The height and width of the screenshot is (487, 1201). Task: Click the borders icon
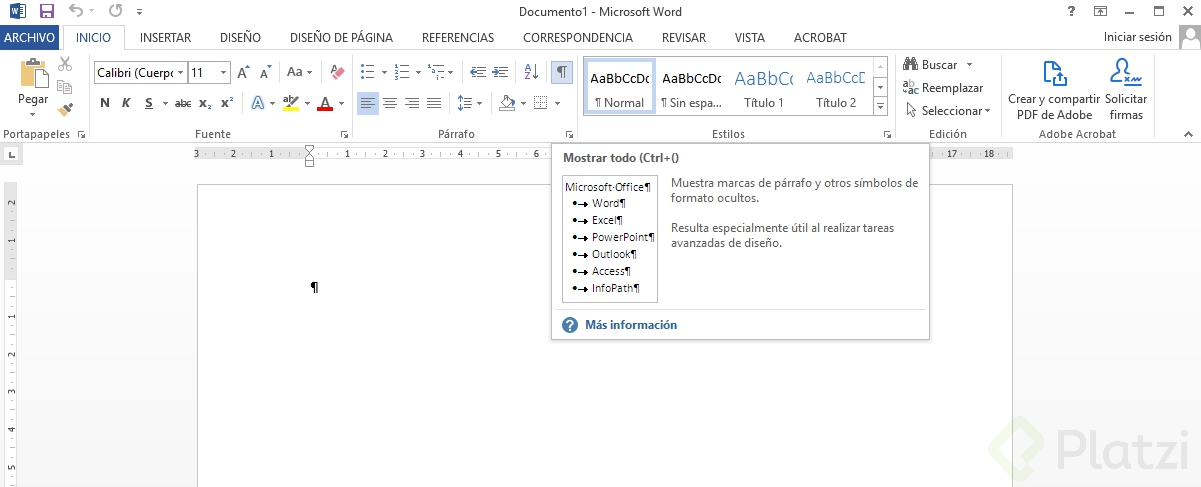(x=540, y=103)
